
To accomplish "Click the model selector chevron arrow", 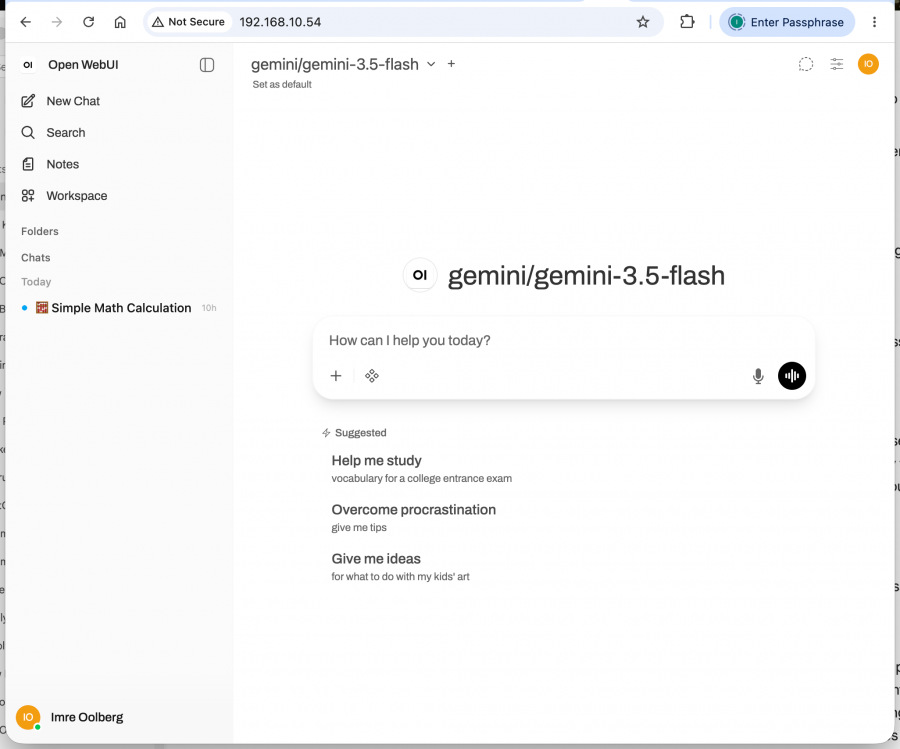I will [x=431, y=64].
